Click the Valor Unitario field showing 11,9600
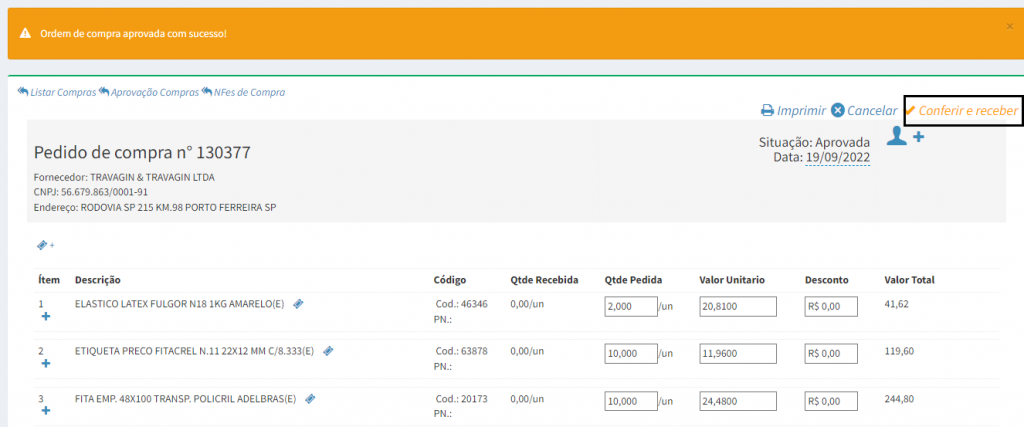The image size is (1024, 427). 737,355
